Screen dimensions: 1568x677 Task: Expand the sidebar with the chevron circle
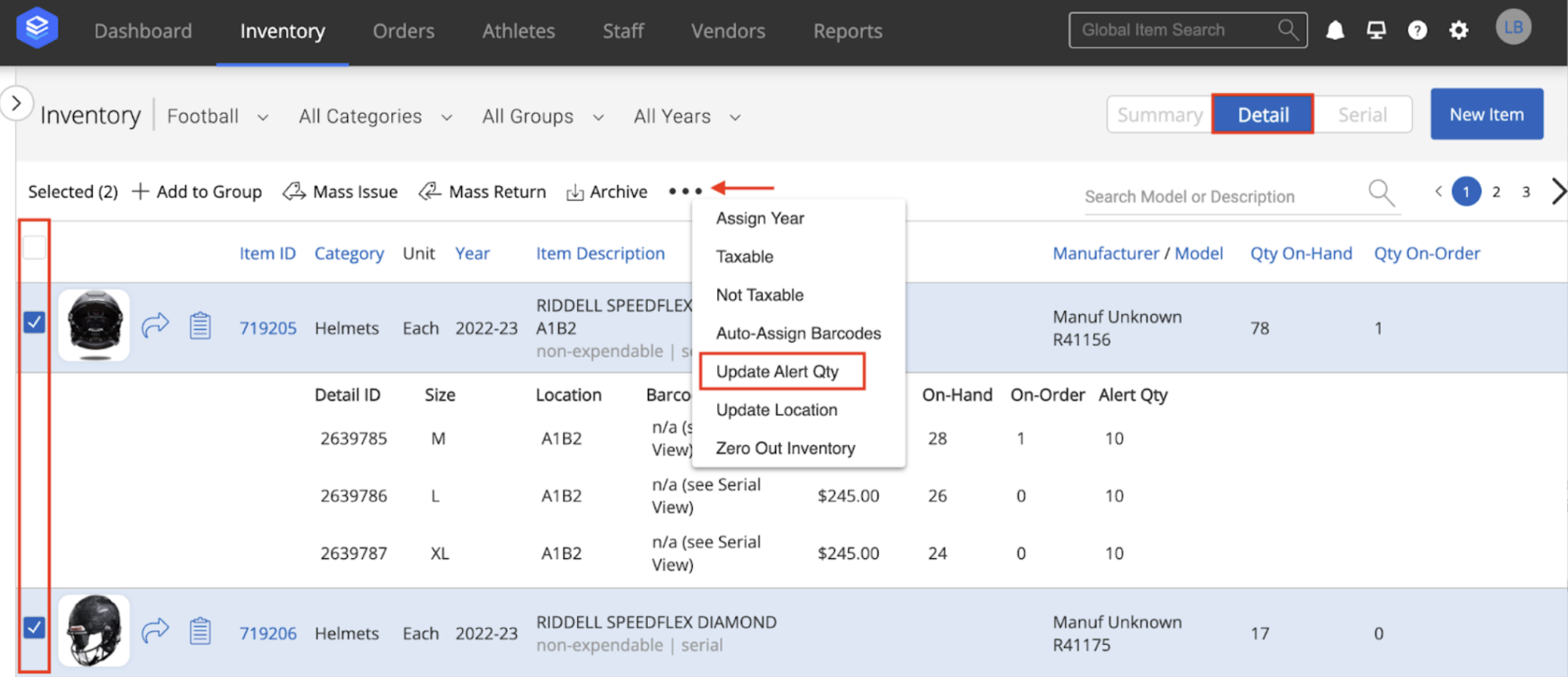pyautogui.click(x=17, y=103)
